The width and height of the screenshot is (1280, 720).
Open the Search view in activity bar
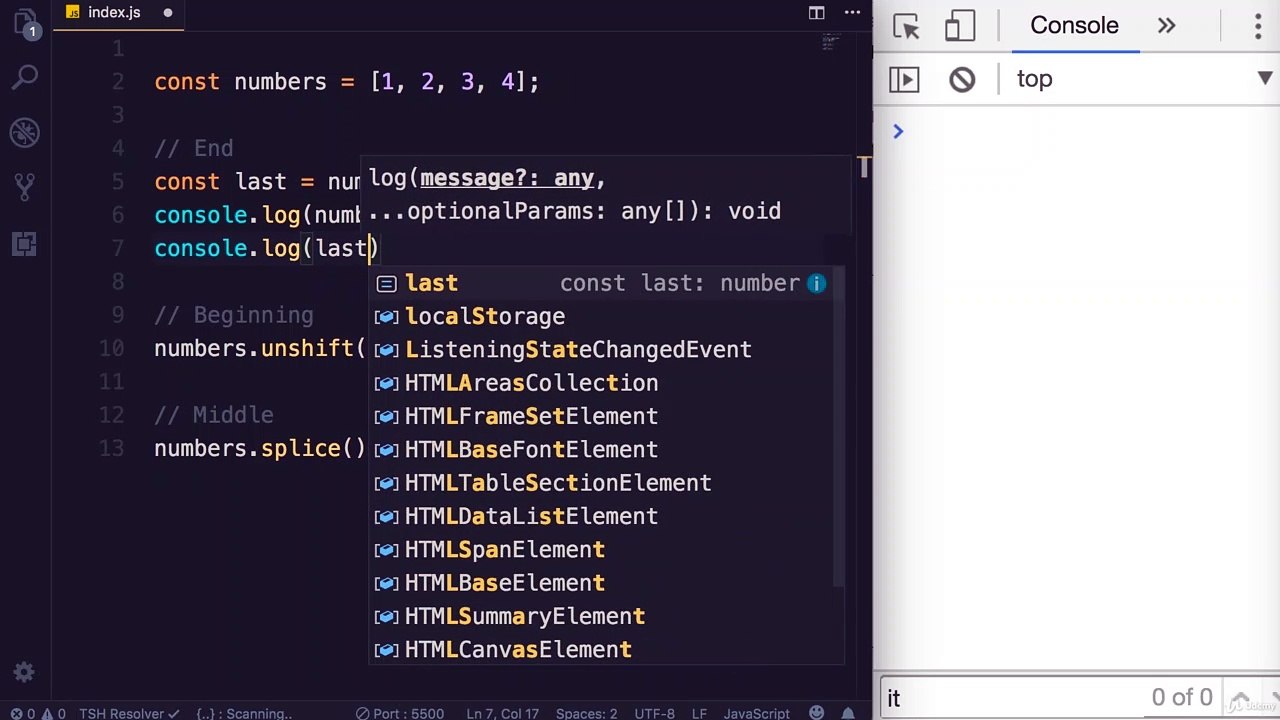[25, 77]
